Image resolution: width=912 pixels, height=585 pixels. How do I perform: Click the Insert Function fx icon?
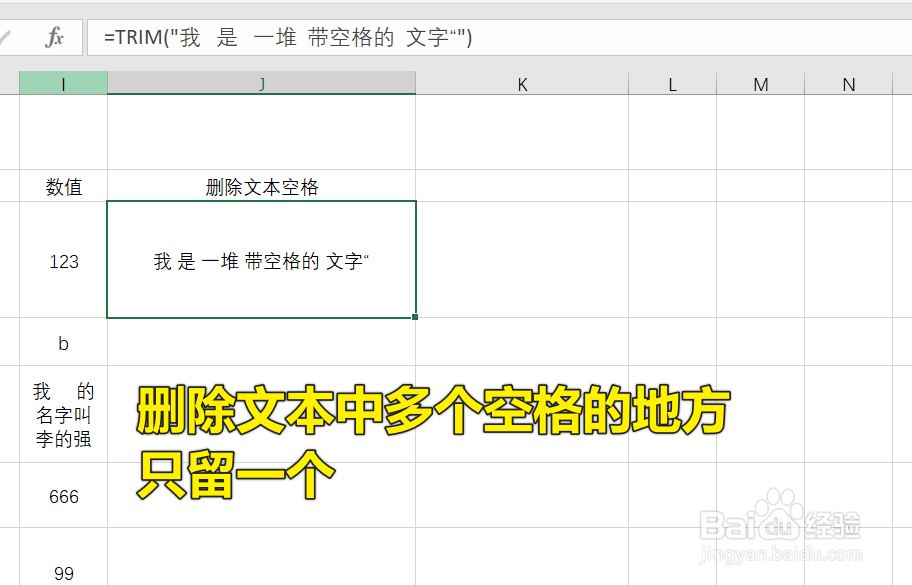54,37
